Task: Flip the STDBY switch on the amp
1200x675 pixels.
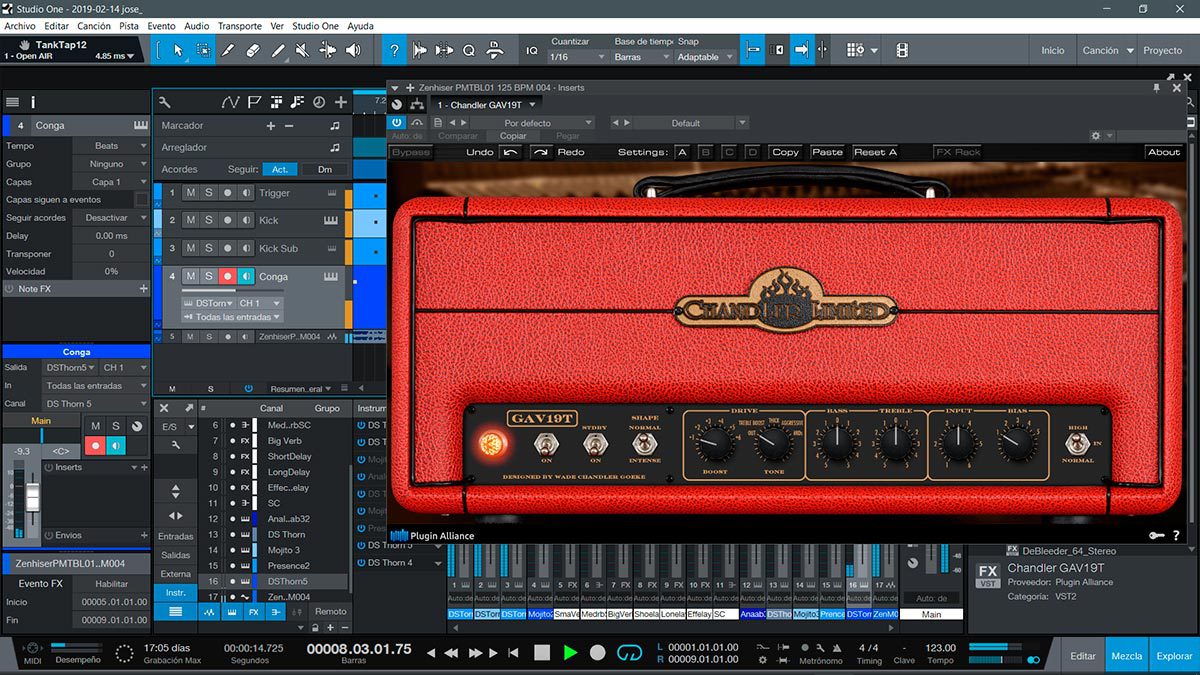Action: [x=594, y=444]
